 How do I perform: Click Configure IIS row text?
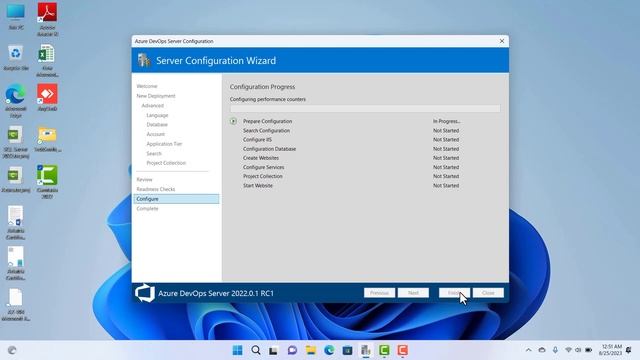click(257, 140)
